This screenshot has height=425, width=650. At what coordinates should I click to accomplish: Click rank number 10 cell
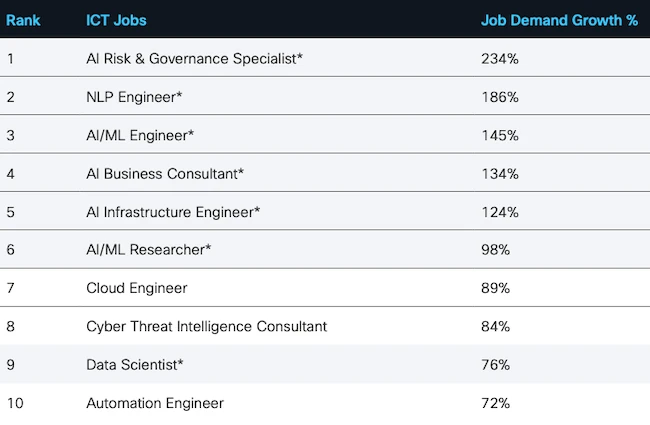tap(15, 403)
